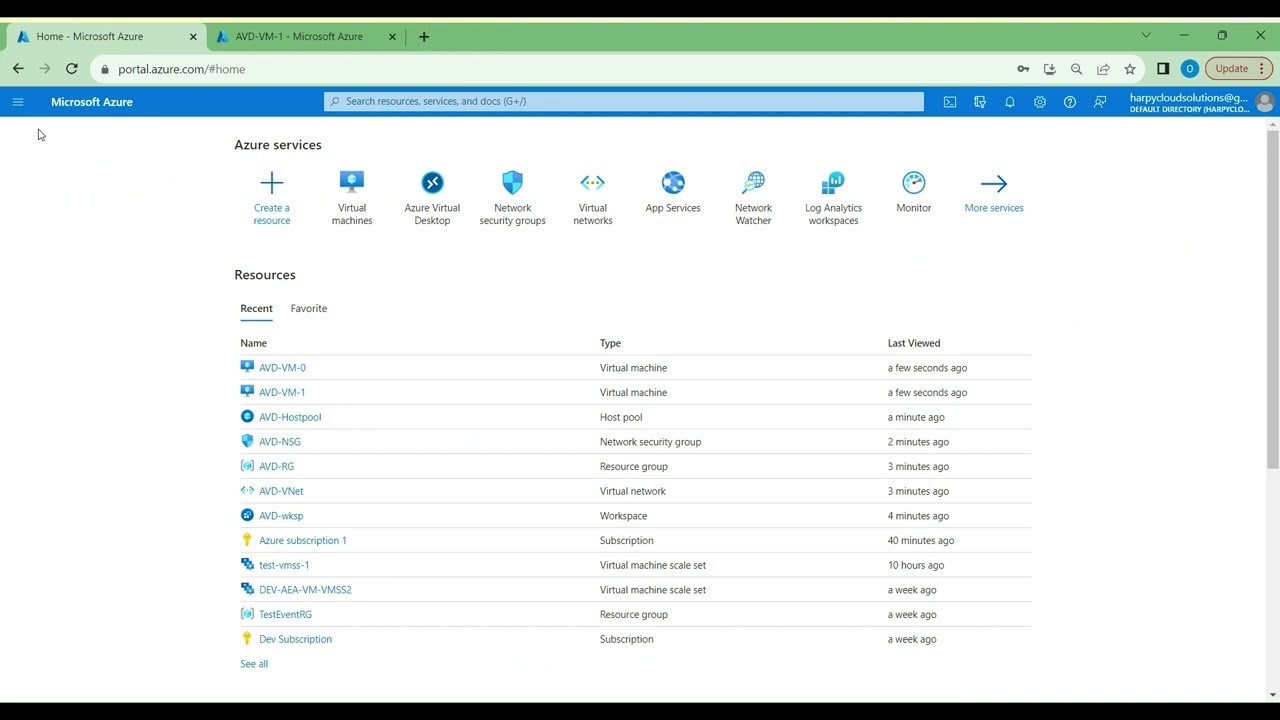Open the tab search chevron in Chrome

(1146, 36)
